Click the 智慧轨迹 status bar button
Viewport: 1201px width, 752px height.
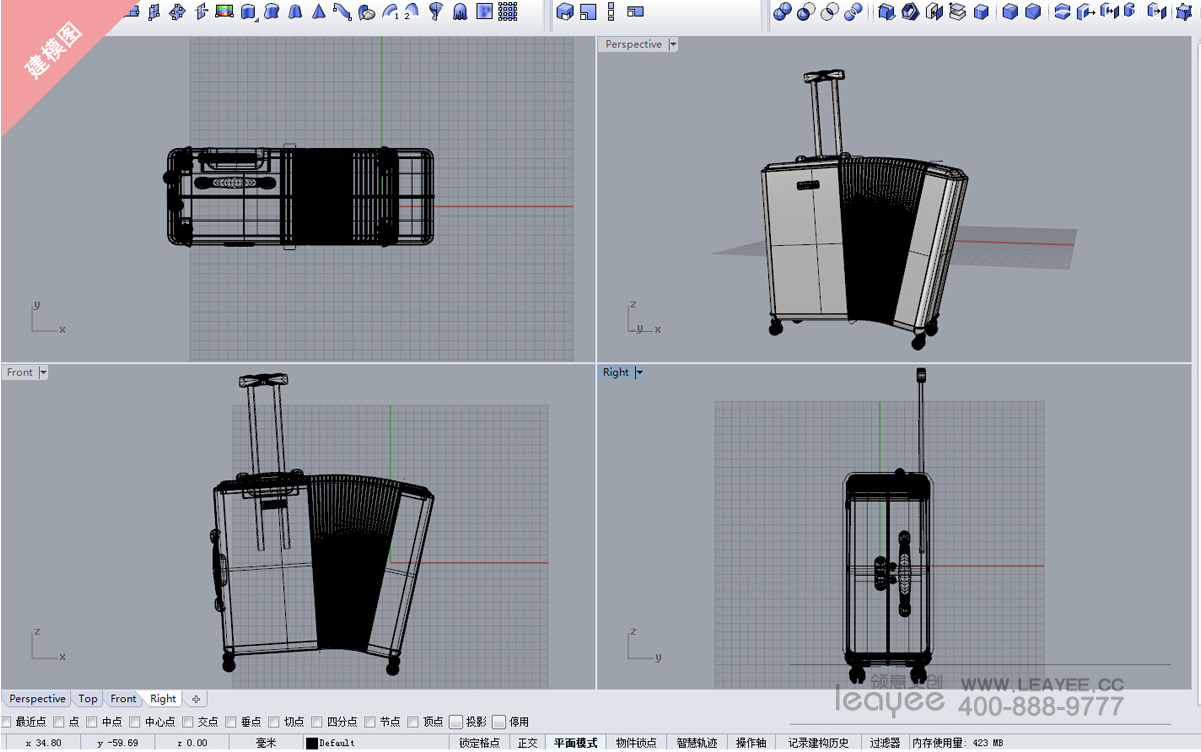point(696,743)
